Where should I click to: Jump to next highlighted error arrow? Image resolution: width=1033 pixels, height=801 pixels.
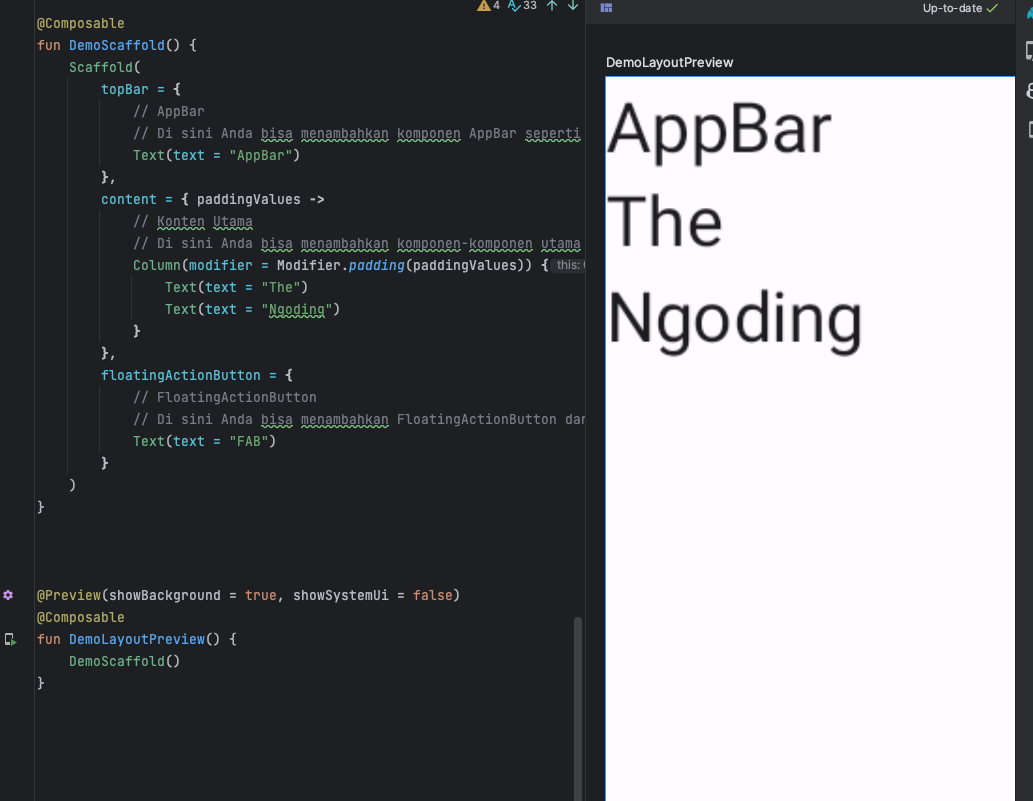coord(573,6)
